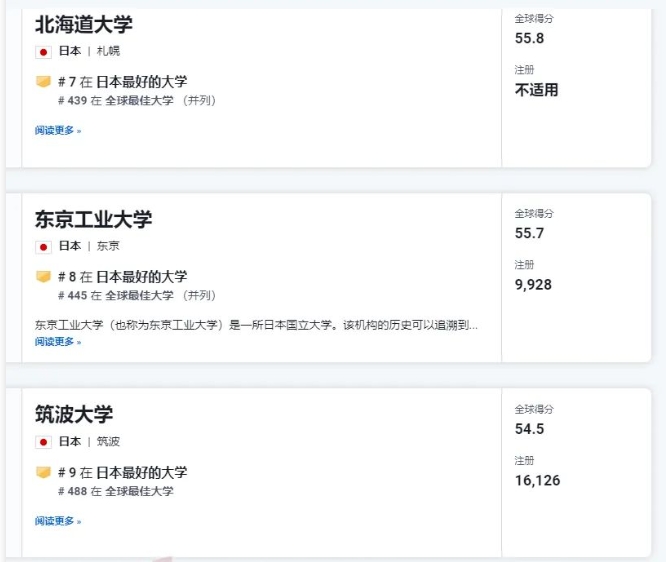Click #9 在 日本最好的大学 ranking text
The width and height of the screenshot is (666, 562).
point(122,472)
